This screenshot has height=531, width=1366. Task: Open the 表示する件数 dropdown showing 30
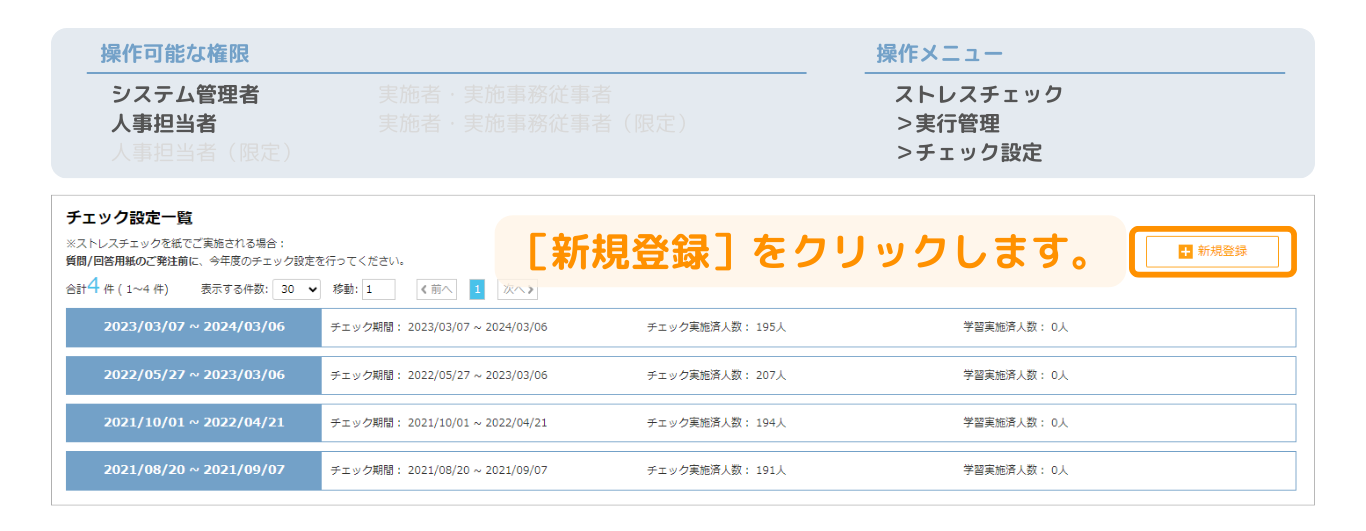click(x=299, y=290)
